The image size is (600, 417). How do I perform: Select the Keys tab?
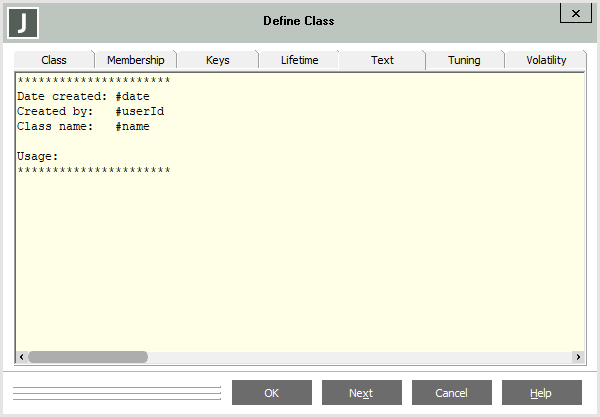(x=217, y=60)
